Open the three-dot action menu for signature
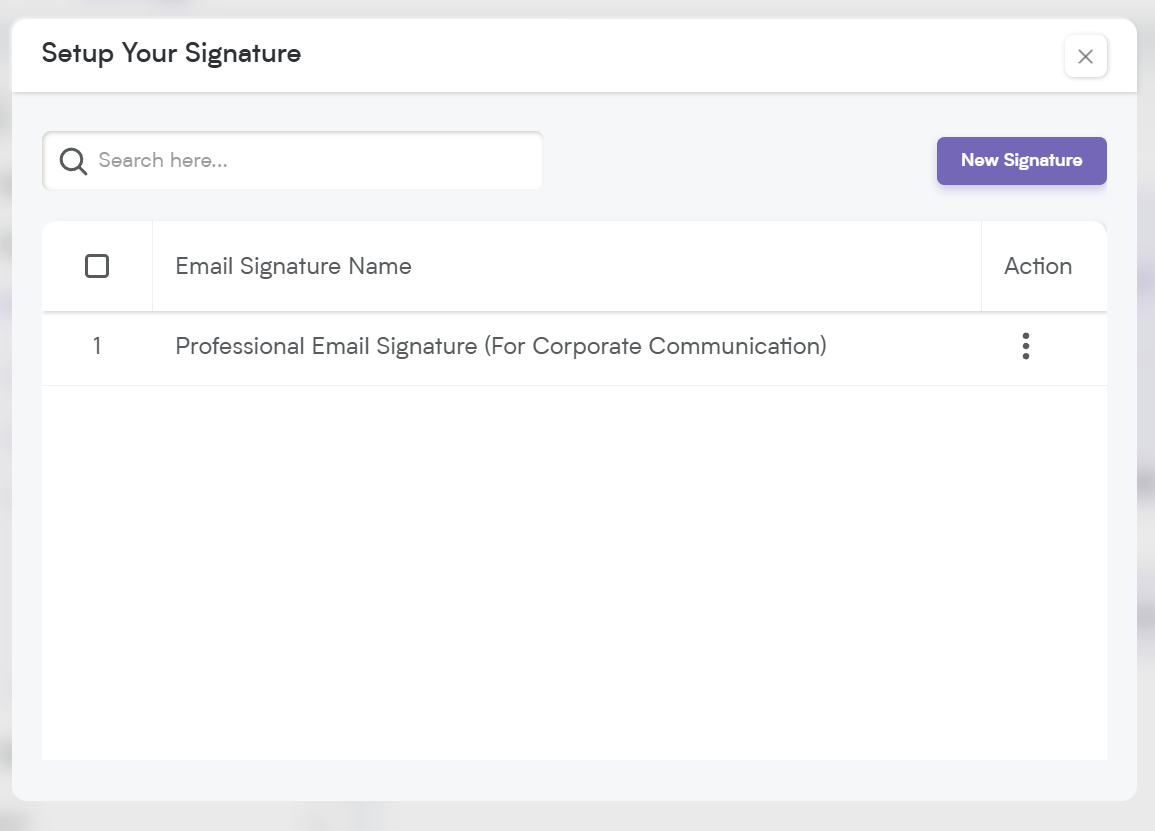Screen dimensions: 1155x831 click(x=1025, y=346)
